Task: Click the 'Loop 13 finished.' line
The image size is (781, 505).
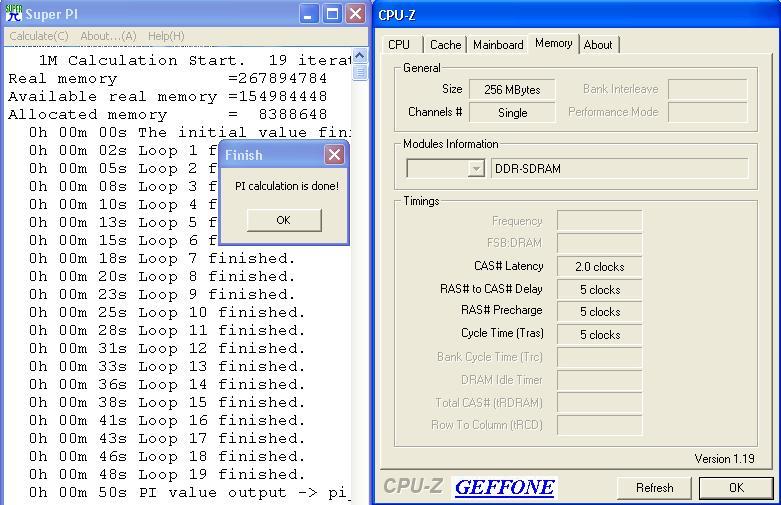Action: tap(167, 367)
